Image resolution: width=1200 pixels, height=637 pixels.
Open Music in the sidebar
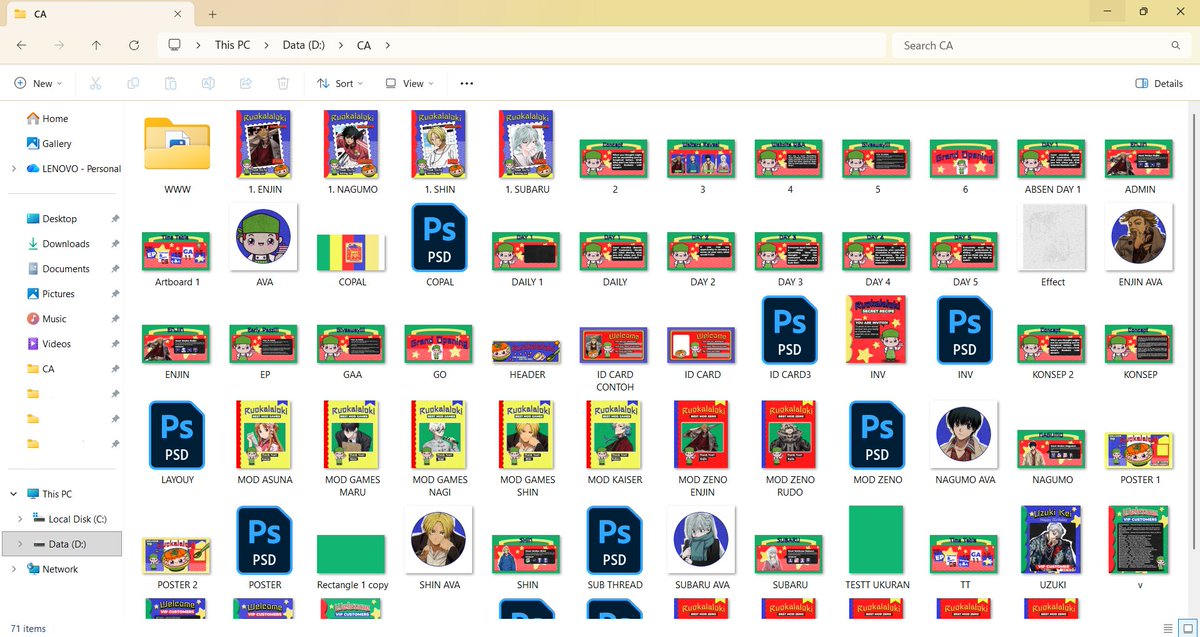46,319
